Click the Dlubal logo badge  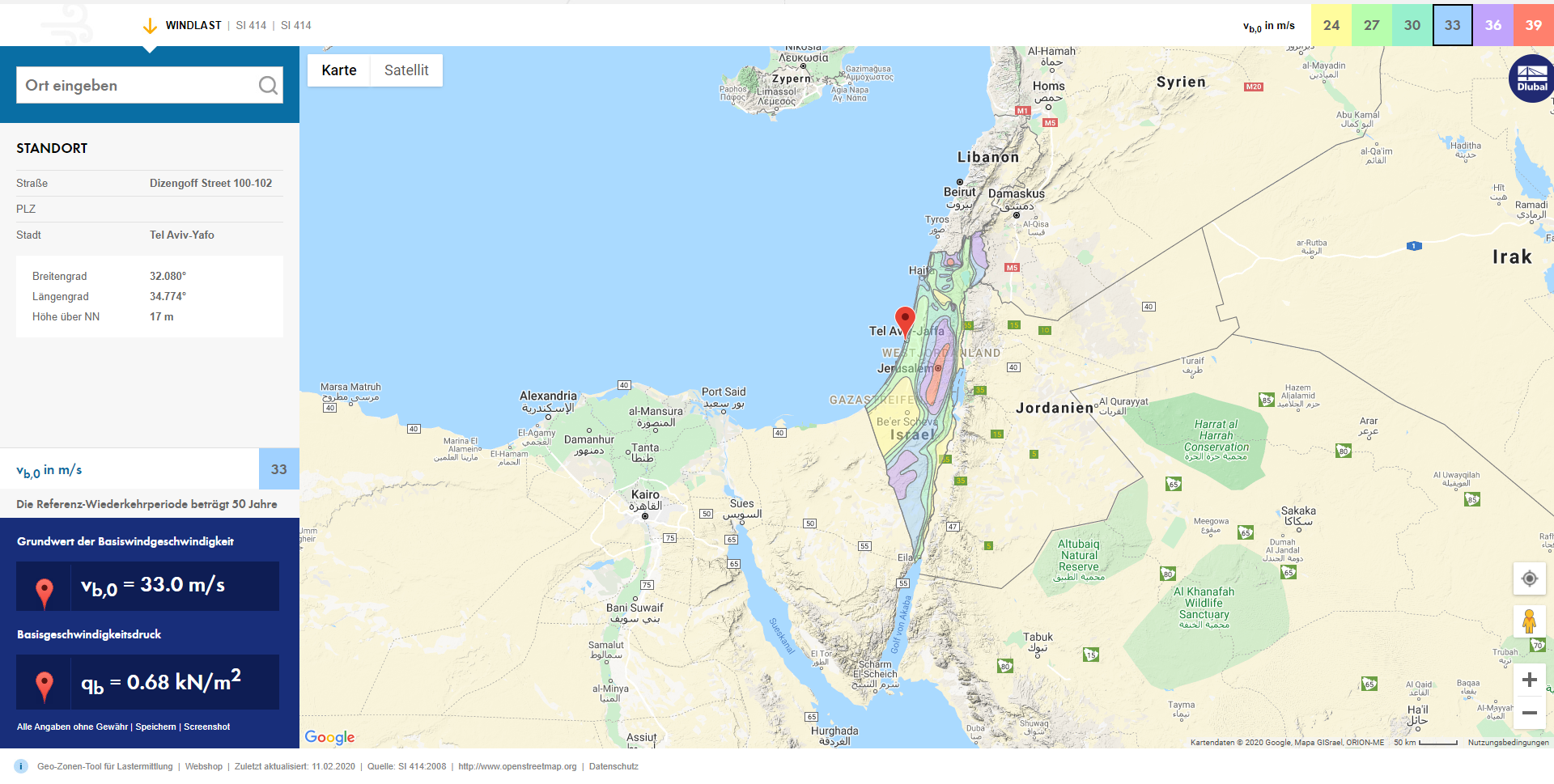[1531, 78]
